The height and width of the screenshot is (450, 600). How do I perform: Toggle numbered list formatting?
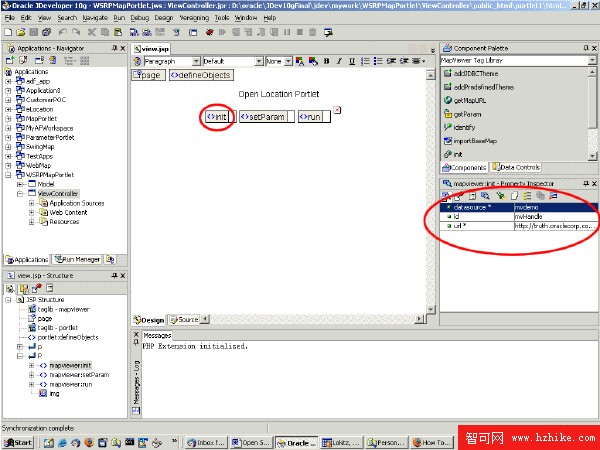pos(365,61)
